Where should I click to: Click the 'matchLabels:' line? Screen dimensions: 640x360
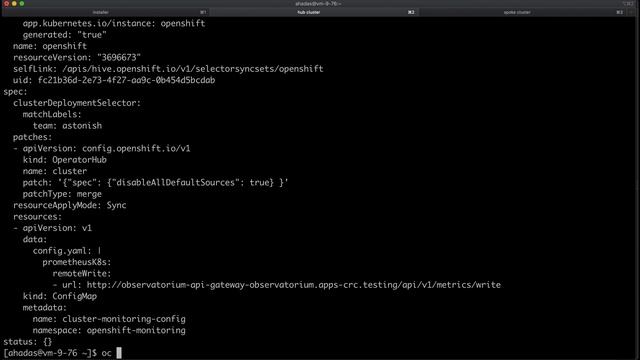52,114
